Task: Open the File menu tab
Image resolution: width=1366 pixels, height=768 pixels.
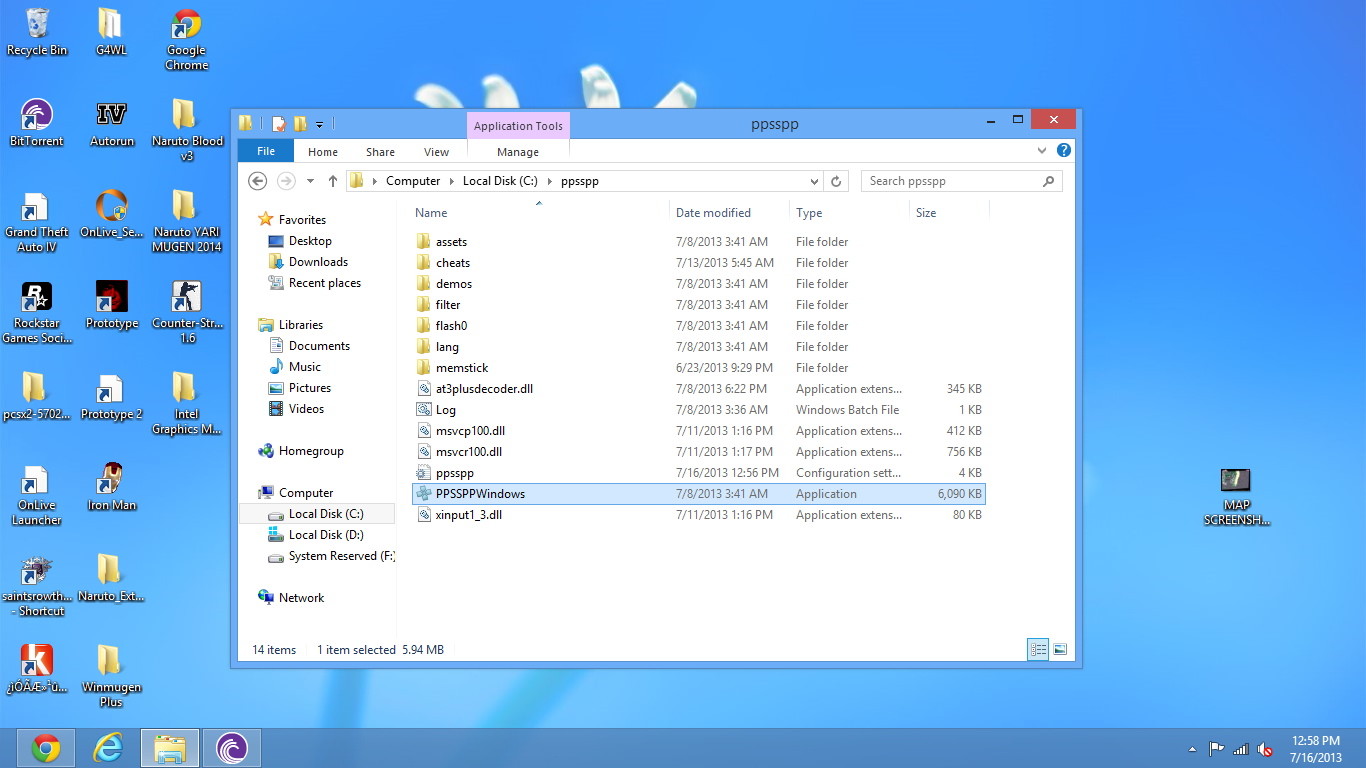Action: click(266, 152)
